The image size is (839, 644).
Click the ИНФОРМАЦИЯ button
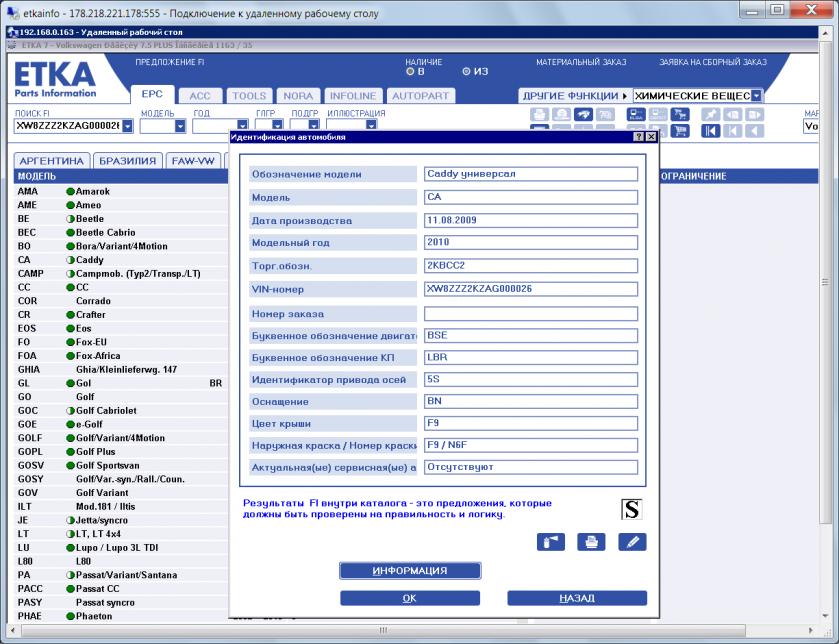[410, 571]
